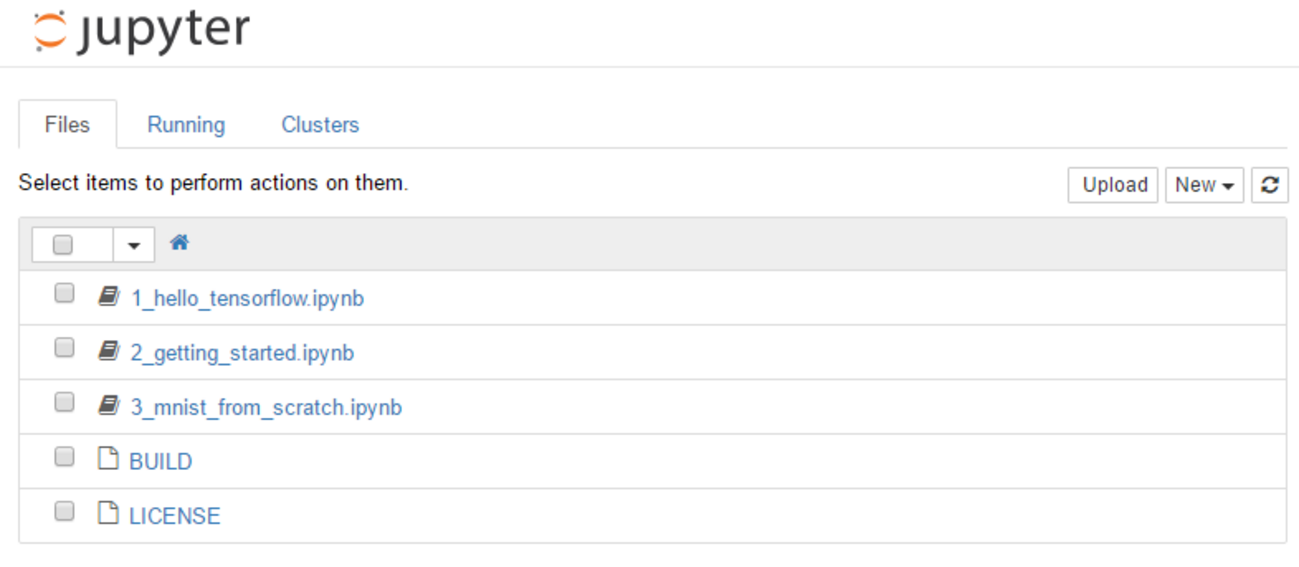This screenshot has width=1299, height=567.
Task: Select the Files tab
Action: [x=67, y=125]
